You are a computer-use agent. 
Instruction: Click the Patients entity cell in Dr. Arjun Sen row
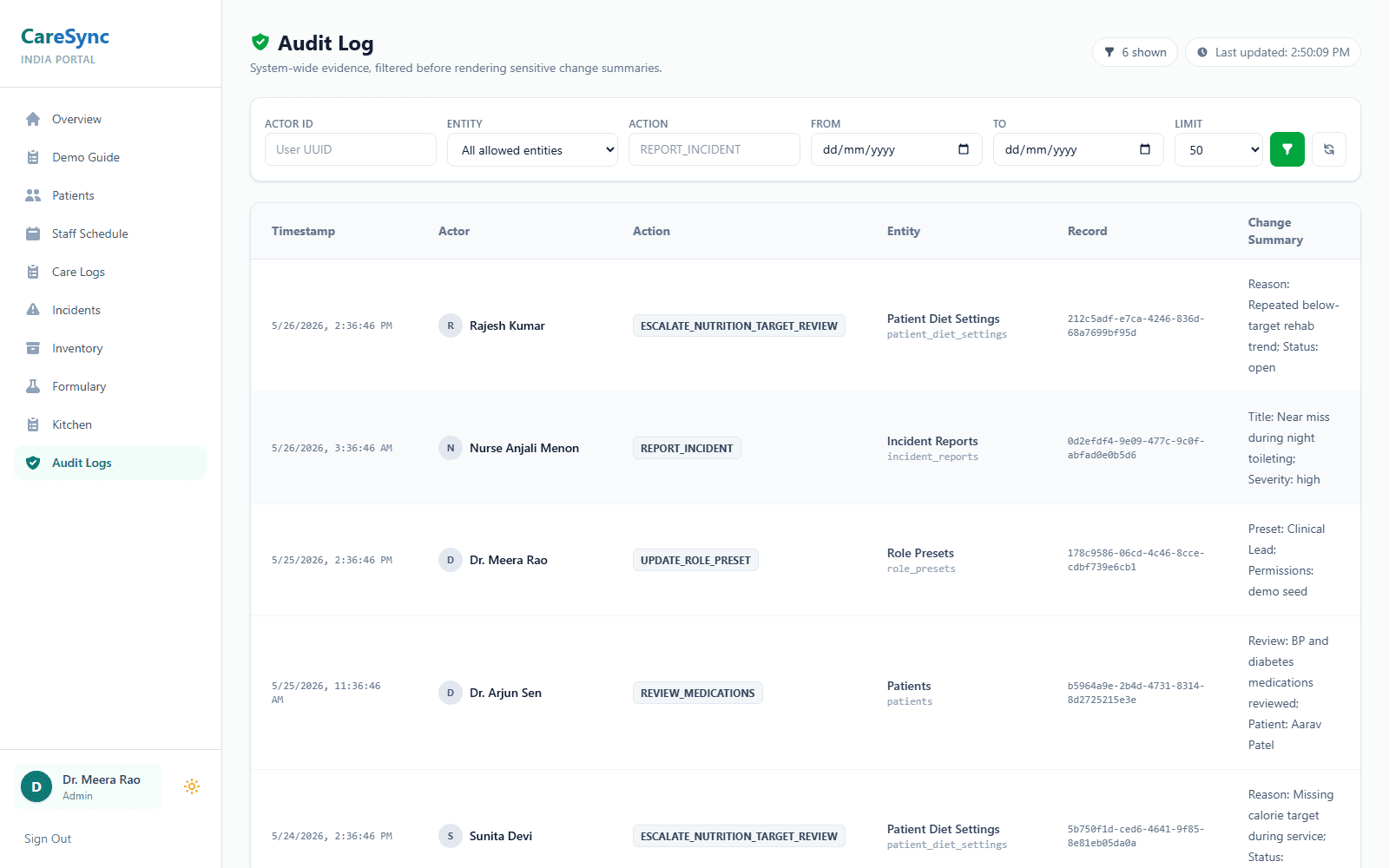909,693
